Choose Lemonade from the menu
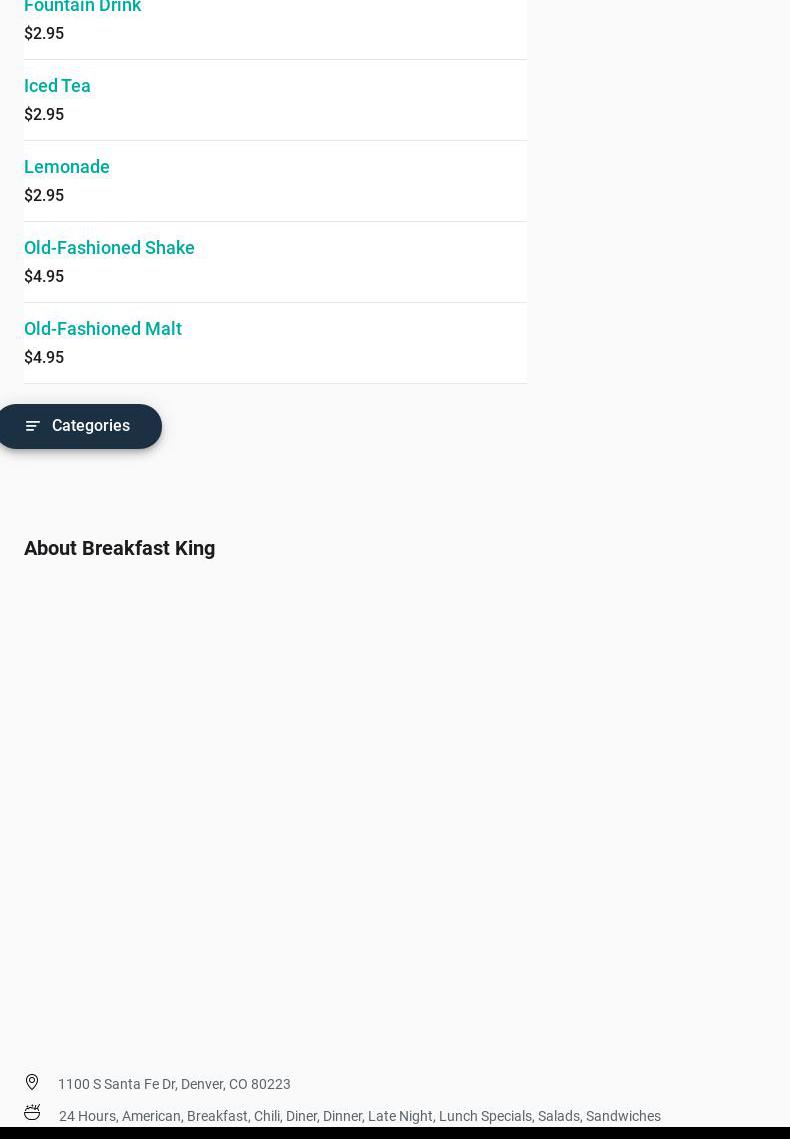This screenshot has height=1139, width=790. pos(67,167)
